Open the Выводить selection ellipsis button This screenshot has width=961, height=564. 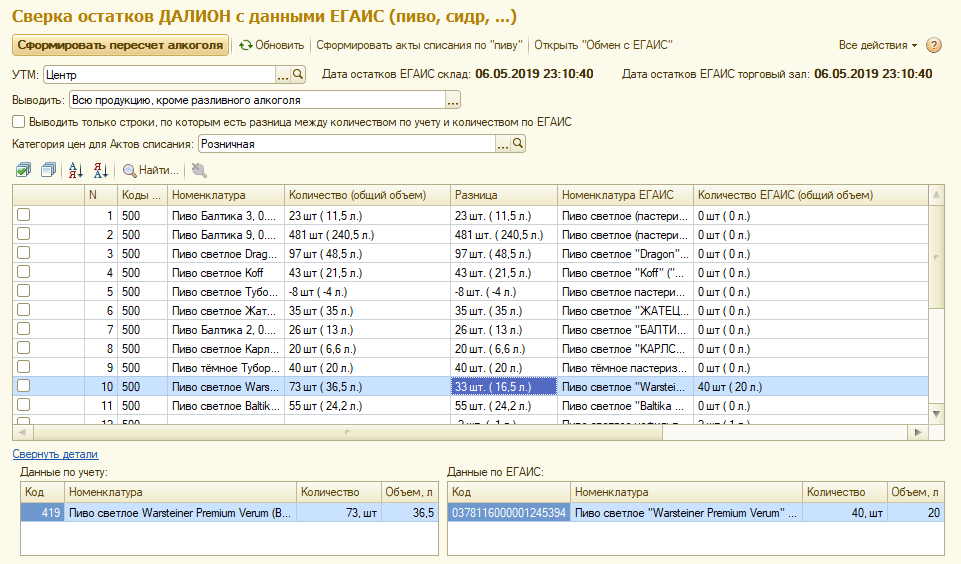tap(453, 100)
